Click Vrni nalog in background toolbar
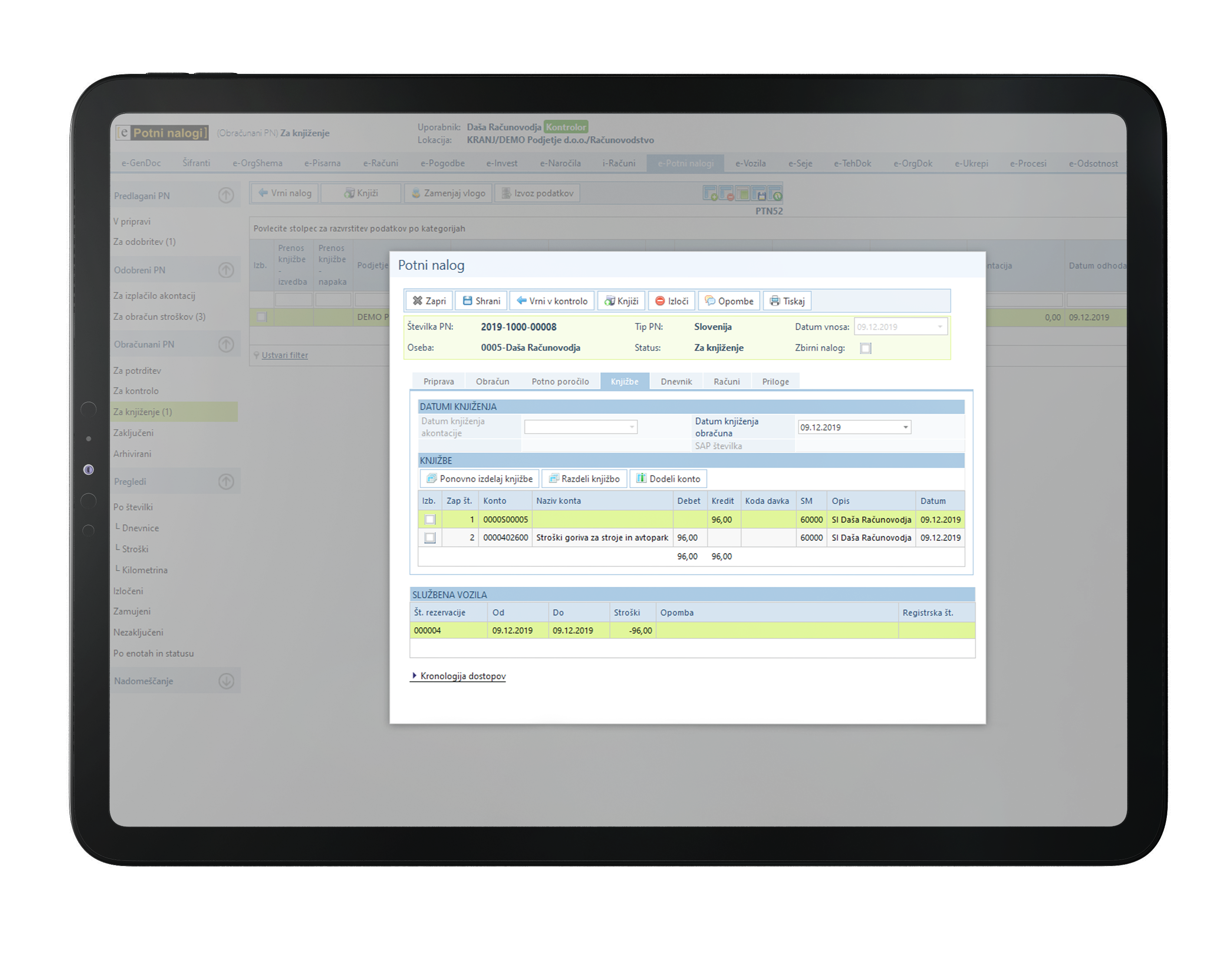This screenshot has width=1232, height=959. click(285, 193)
